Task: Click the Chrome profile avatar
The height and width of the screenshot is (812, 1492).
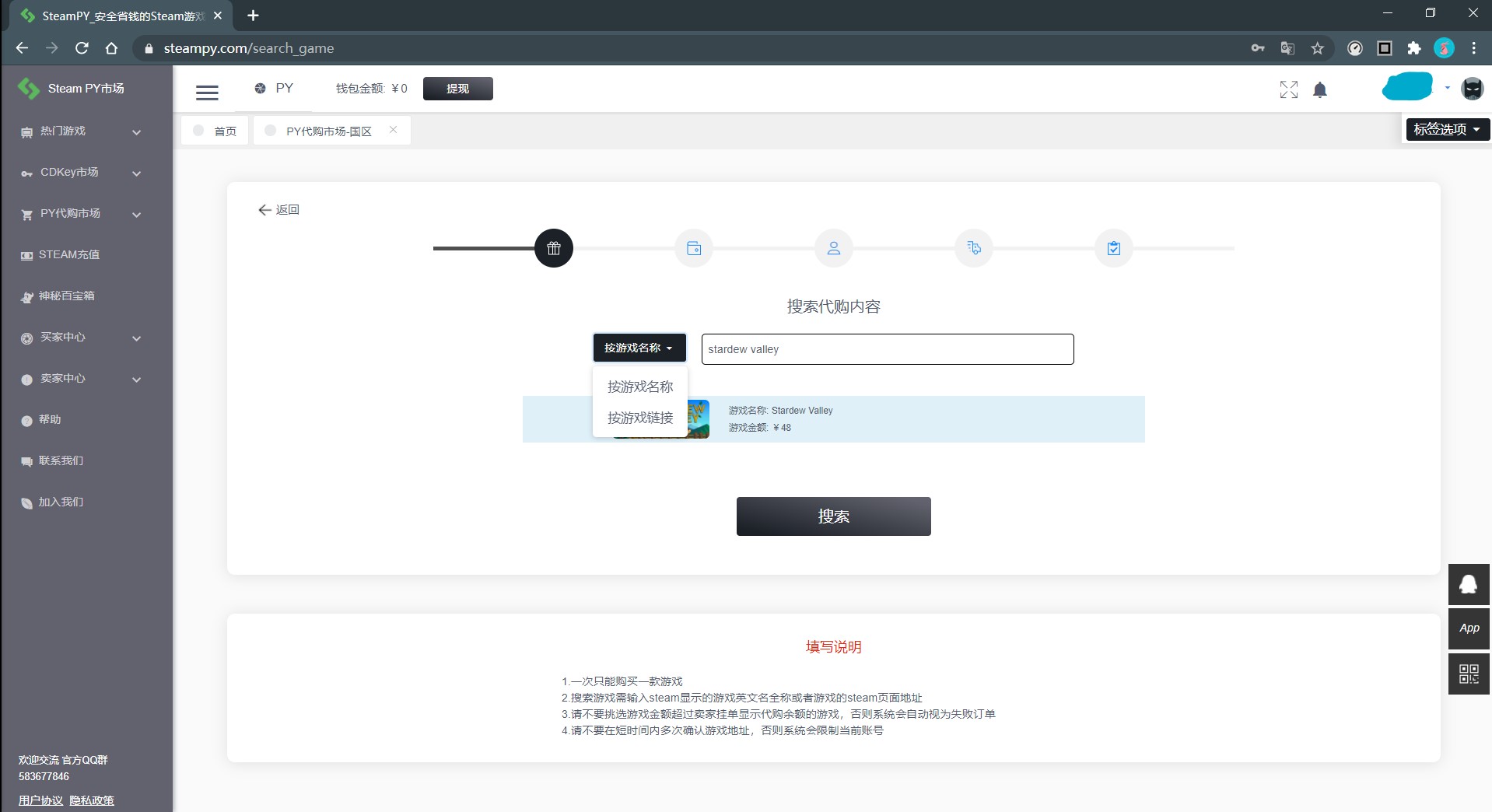Action: coord(1444,48)
